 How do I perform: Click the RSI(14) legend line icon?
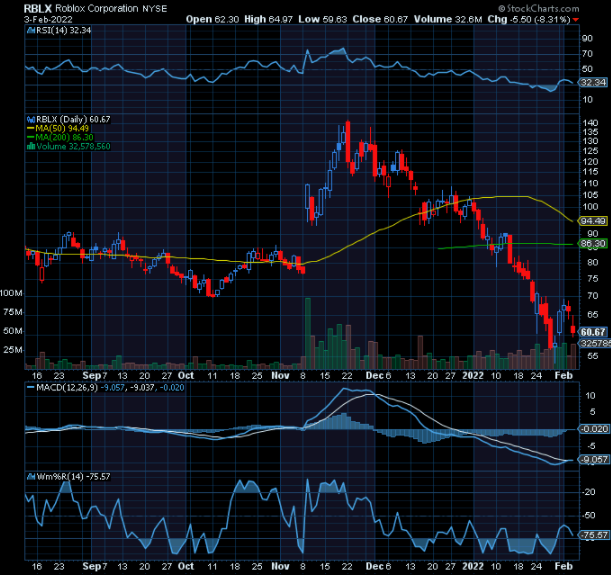(x=31, y=30)
